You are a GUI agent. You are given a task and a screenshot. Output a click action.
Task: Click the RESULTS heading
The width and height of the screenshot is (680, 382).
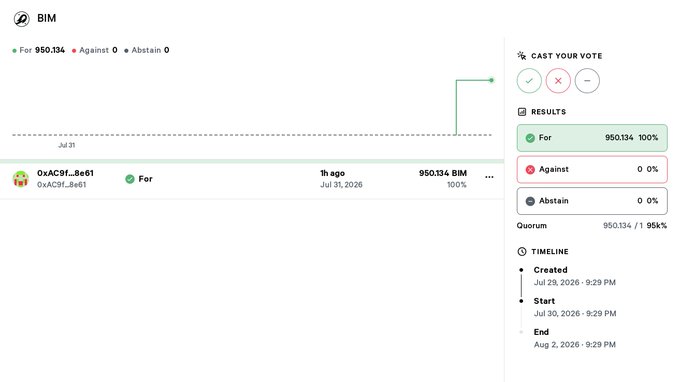(x=549, y=112)
